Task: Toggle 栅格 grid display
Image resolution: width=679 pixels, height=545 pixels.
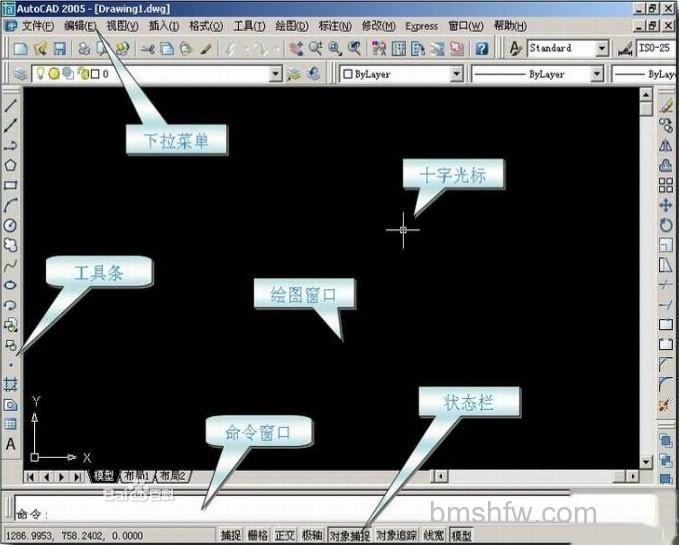Action: tap(258, 535)
